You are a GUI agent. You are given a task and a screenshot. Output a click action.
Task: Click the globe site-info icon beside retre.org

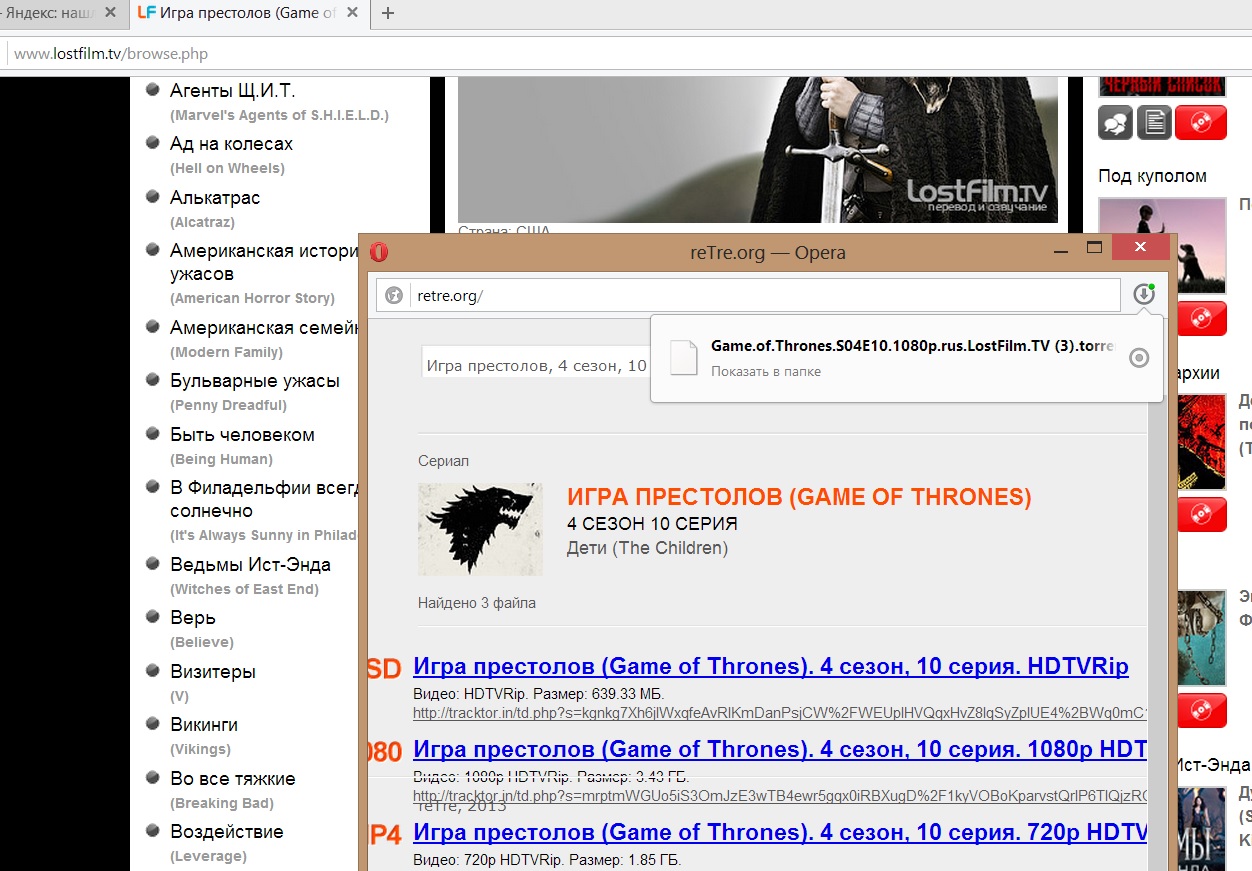(394, 295)
